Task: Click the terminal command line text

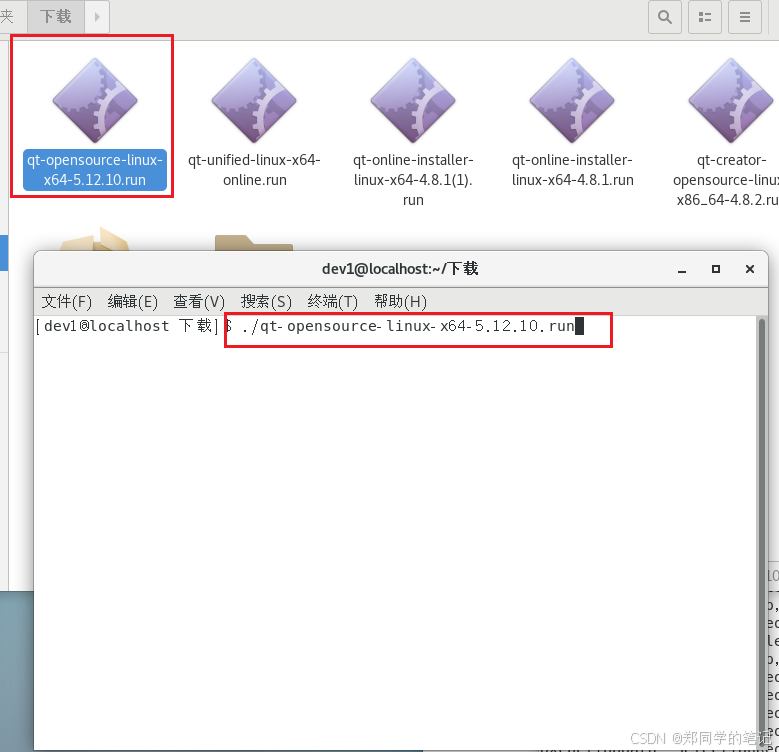Action: point(408,326)
